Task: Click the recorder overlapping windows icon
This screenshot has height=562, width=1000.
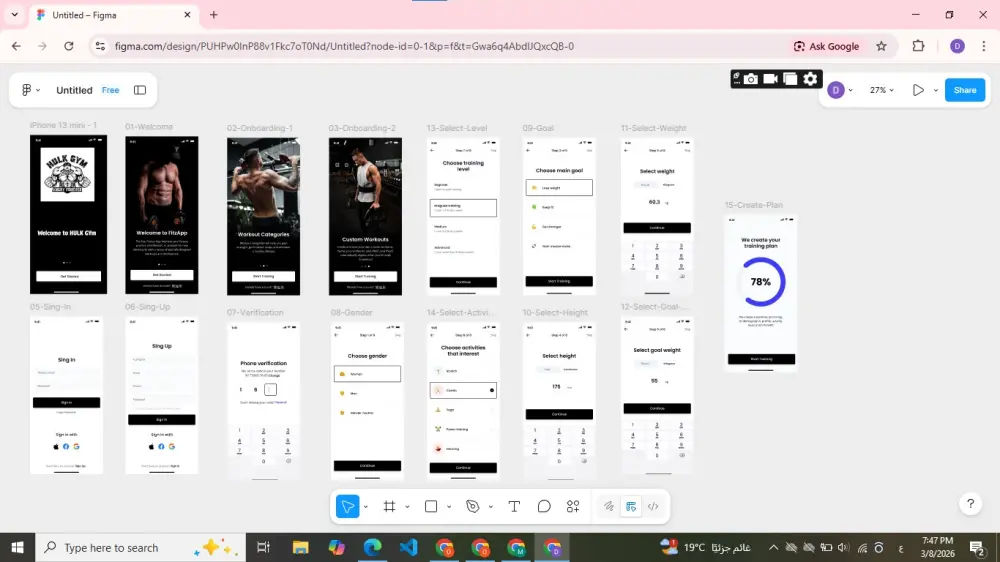Action: click(x=790, y=78)
